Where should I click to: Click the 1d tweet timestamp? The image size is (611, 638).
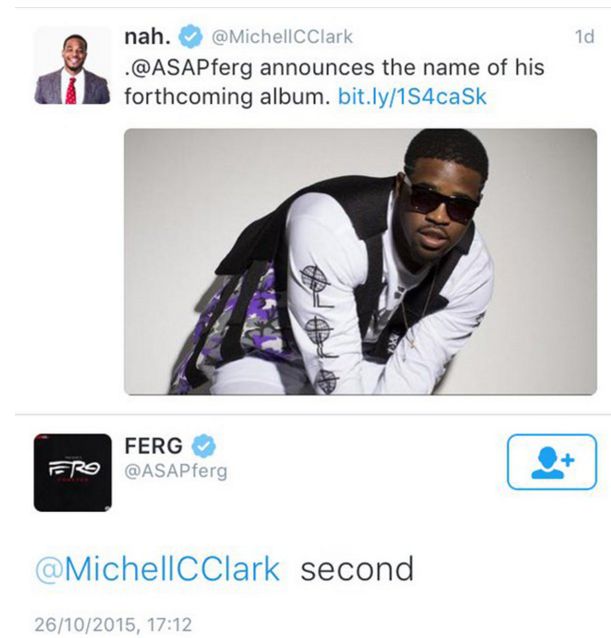[585, 37]
